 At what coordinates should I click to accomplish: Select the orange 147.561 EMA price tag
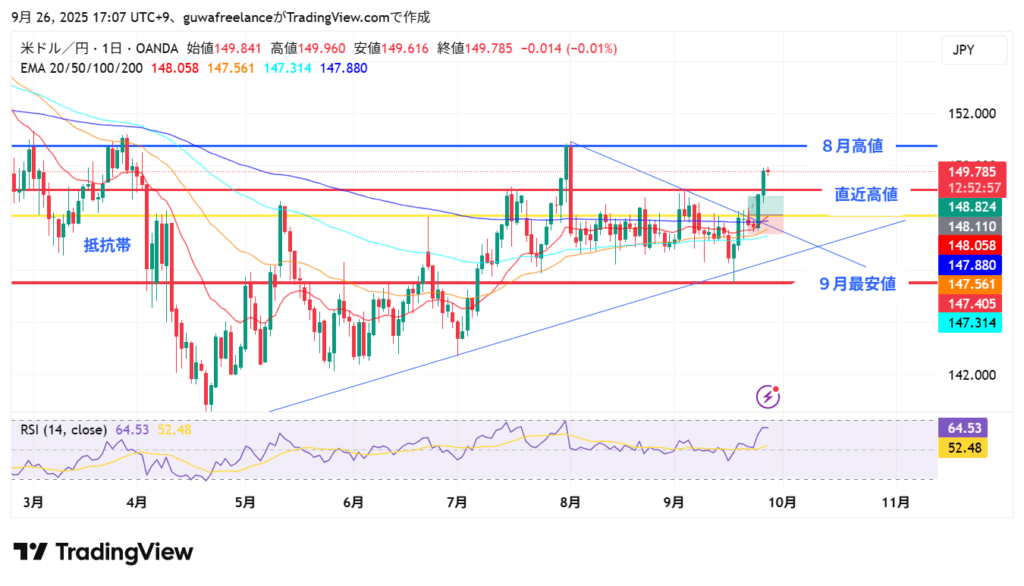click(x=970, y=284)
